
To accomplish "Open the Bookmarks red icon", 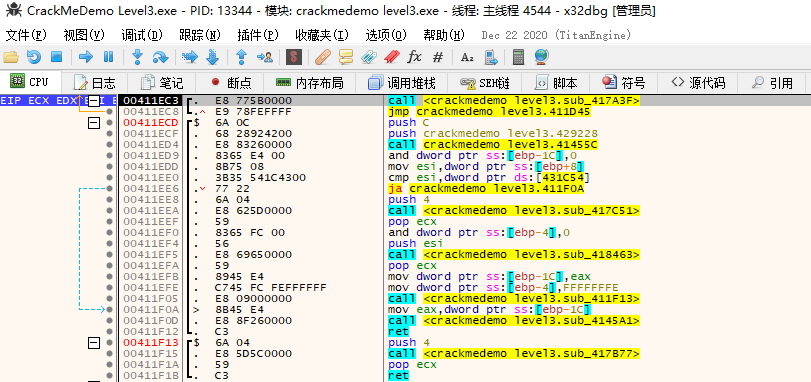I will pyautogui.click(x=392, y=57).
